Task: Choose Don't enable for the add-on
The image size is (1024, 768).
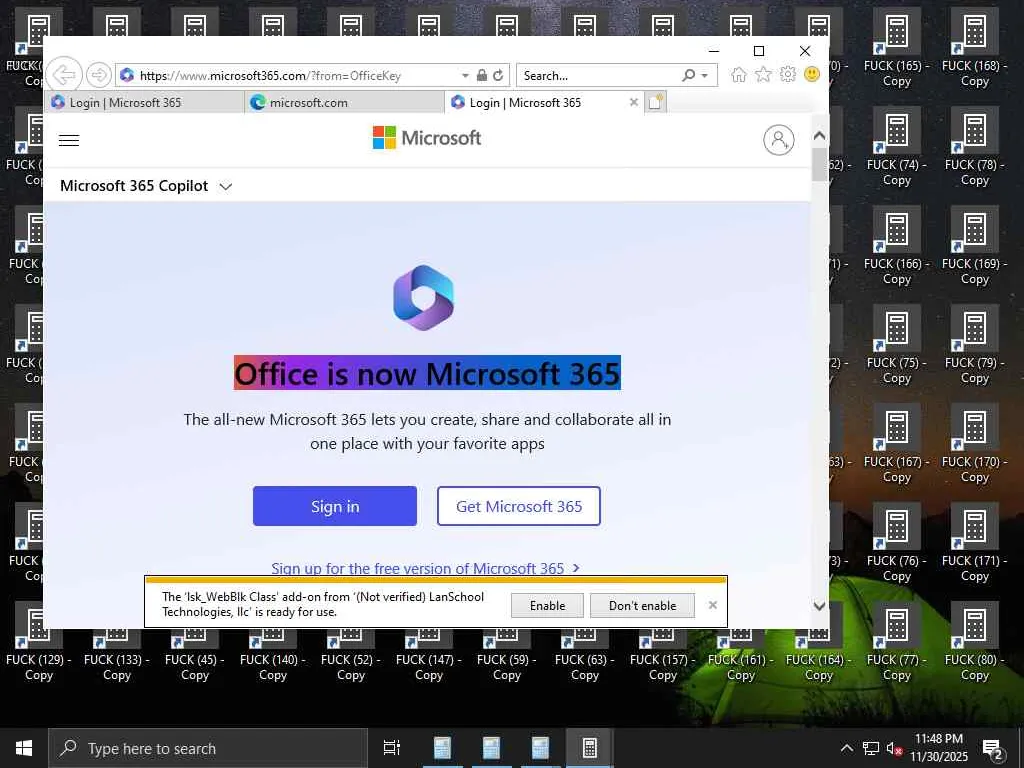Action: (643, 605)
